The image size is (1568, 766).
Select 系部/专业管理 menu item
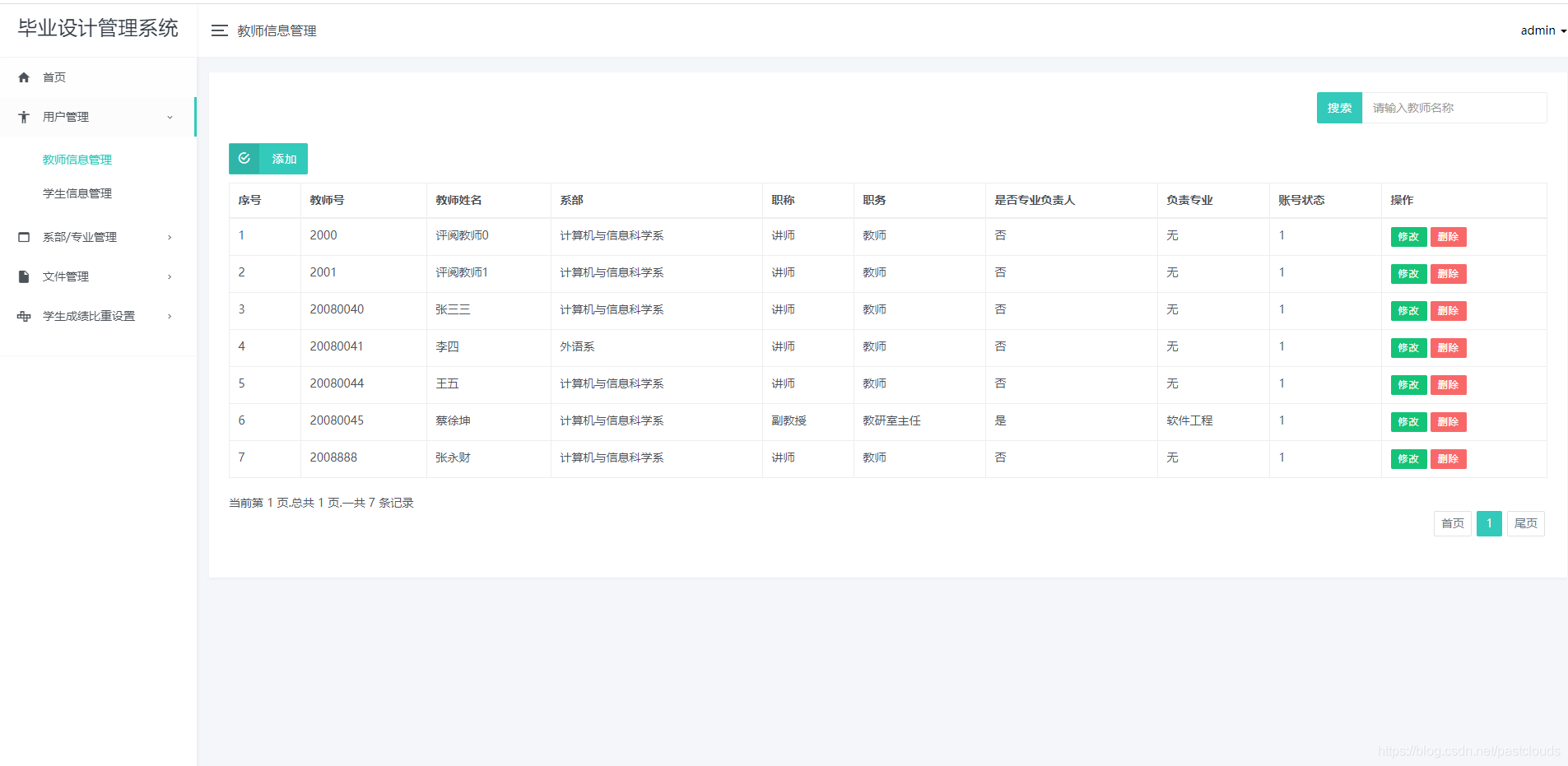click(80, 237)
